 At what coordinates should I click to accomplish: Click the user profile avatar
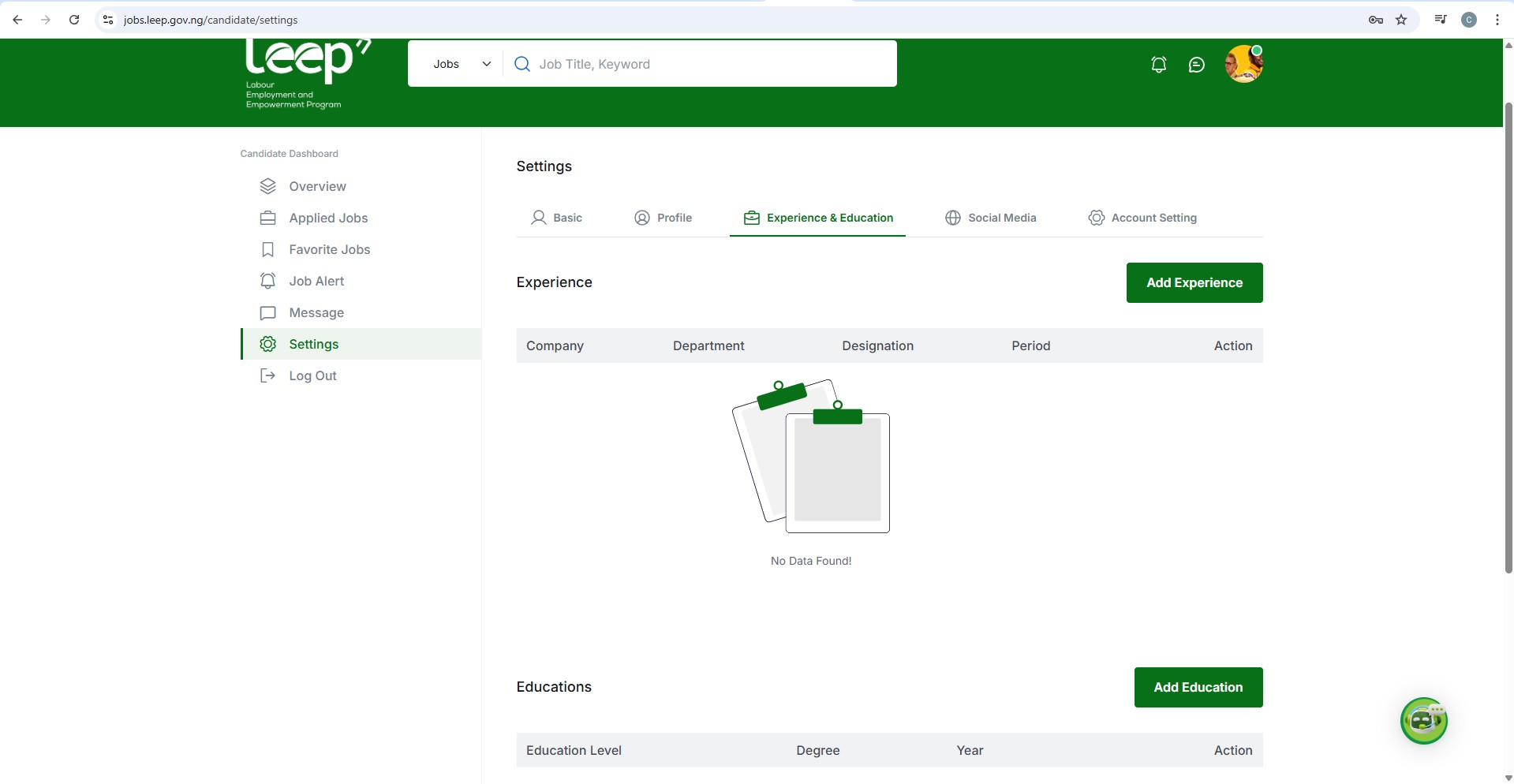(1243, 64)
